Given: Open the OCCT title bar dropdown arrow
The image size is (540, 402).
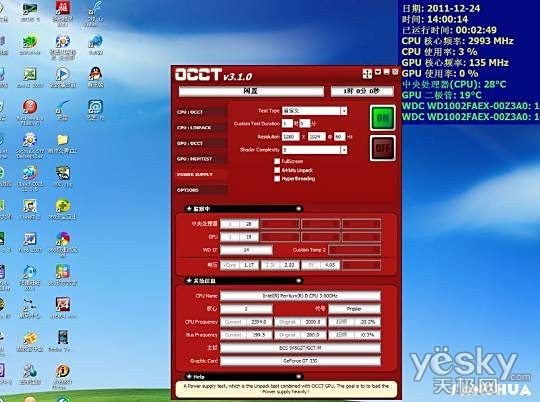Looking at the screenshot, I should (378, 72).
